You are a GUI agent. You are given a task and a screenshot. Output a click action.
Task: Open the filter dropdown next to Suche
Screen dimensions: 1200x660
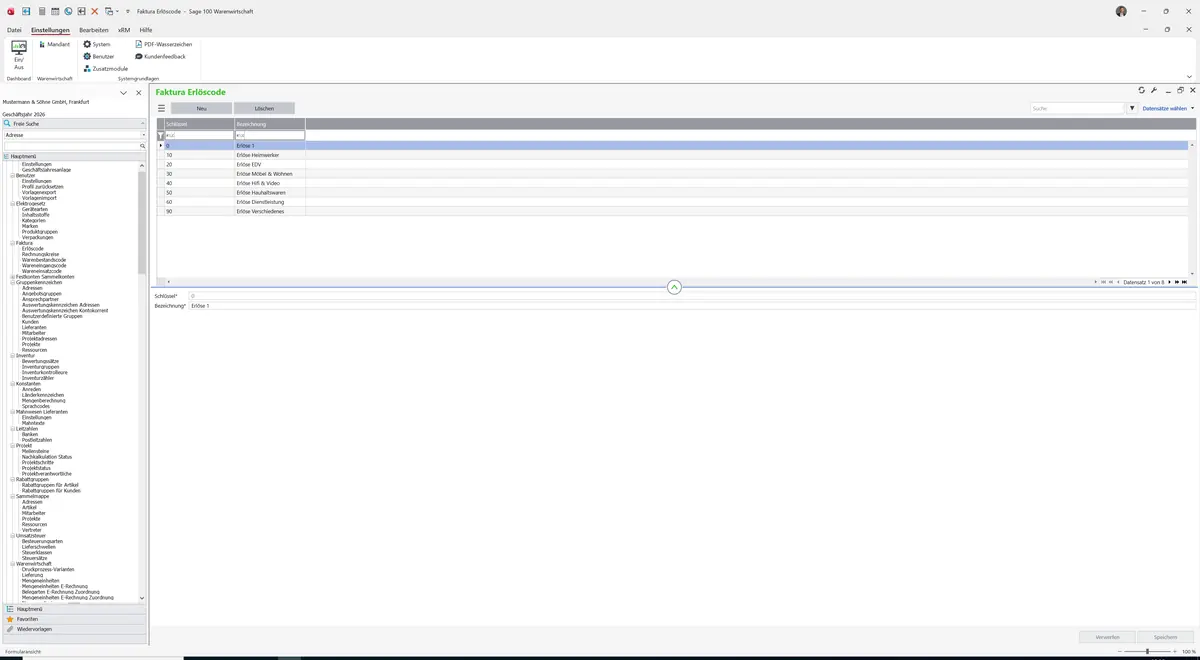1132,108
